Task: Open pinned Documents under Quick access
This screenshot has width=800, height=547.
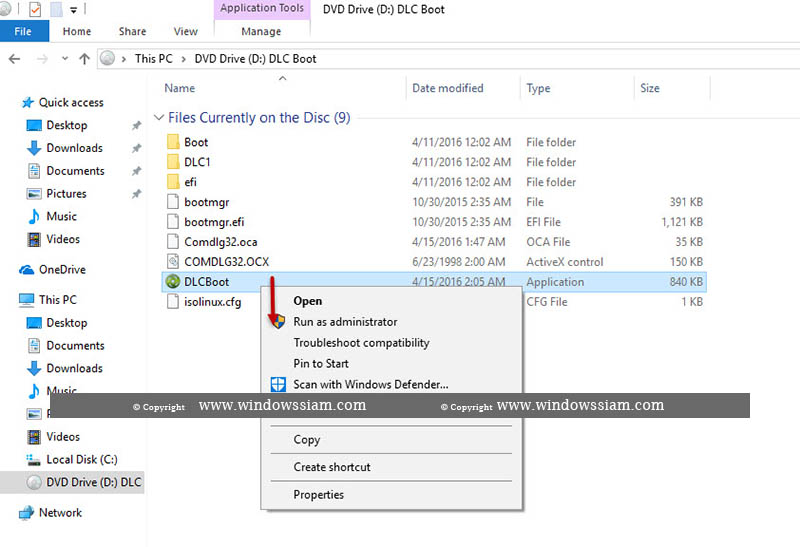Action: pyautogui.click(x=76, y=170)
